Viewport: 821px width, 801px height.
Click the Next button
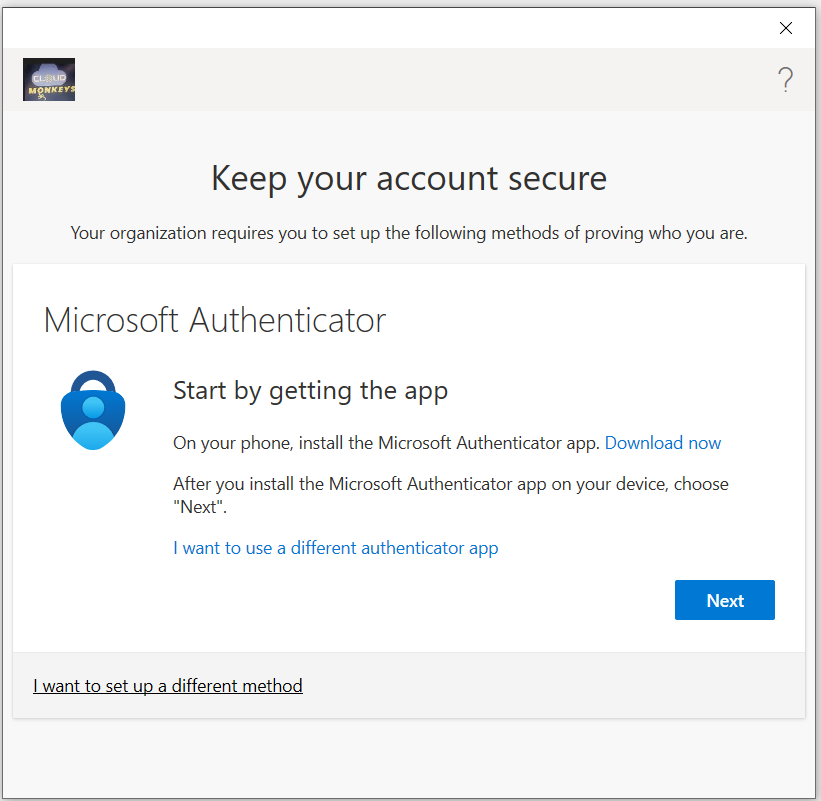click(725, 600)
